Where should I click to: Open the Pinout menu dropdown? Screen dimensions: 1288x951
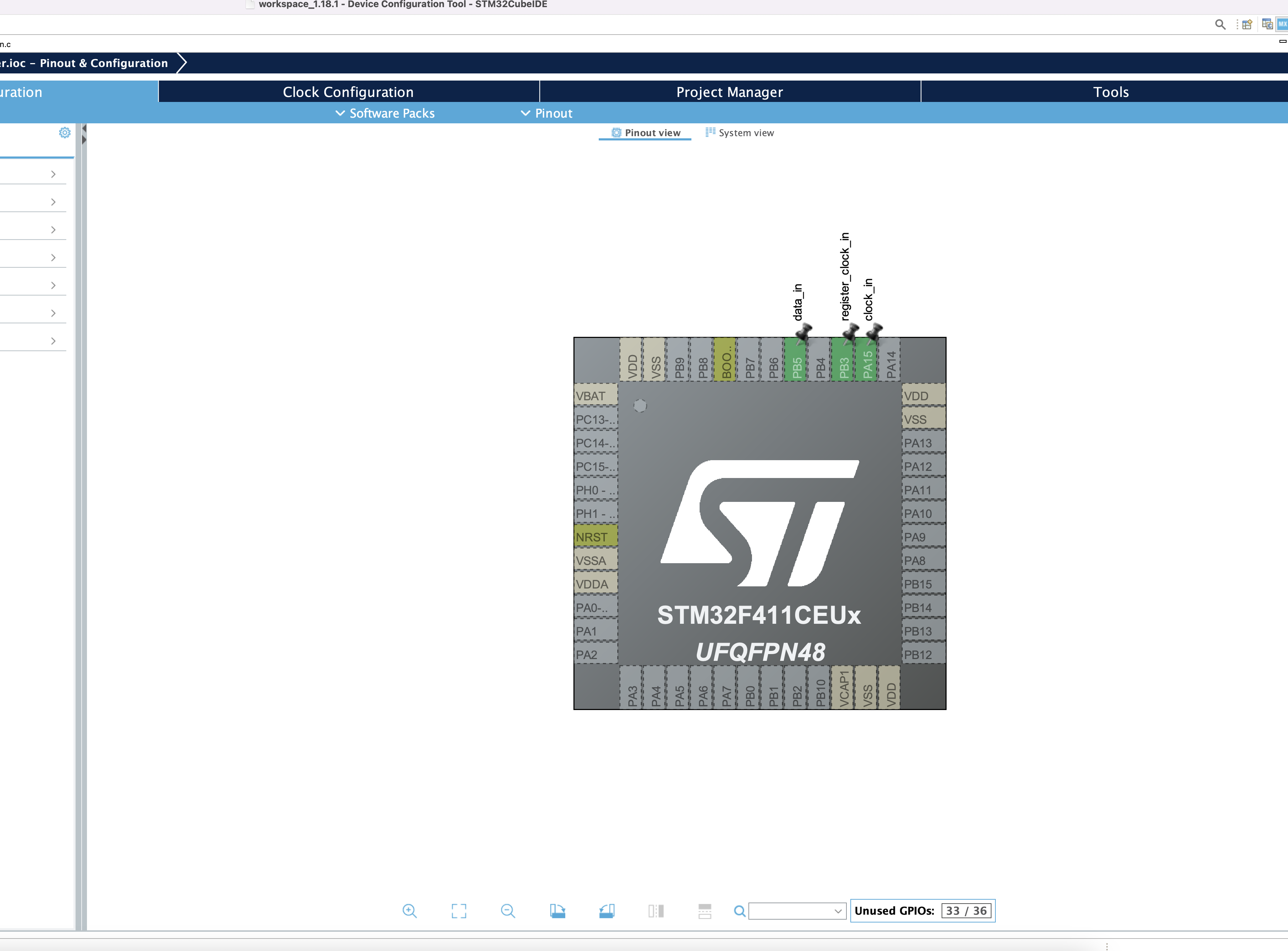546,113
